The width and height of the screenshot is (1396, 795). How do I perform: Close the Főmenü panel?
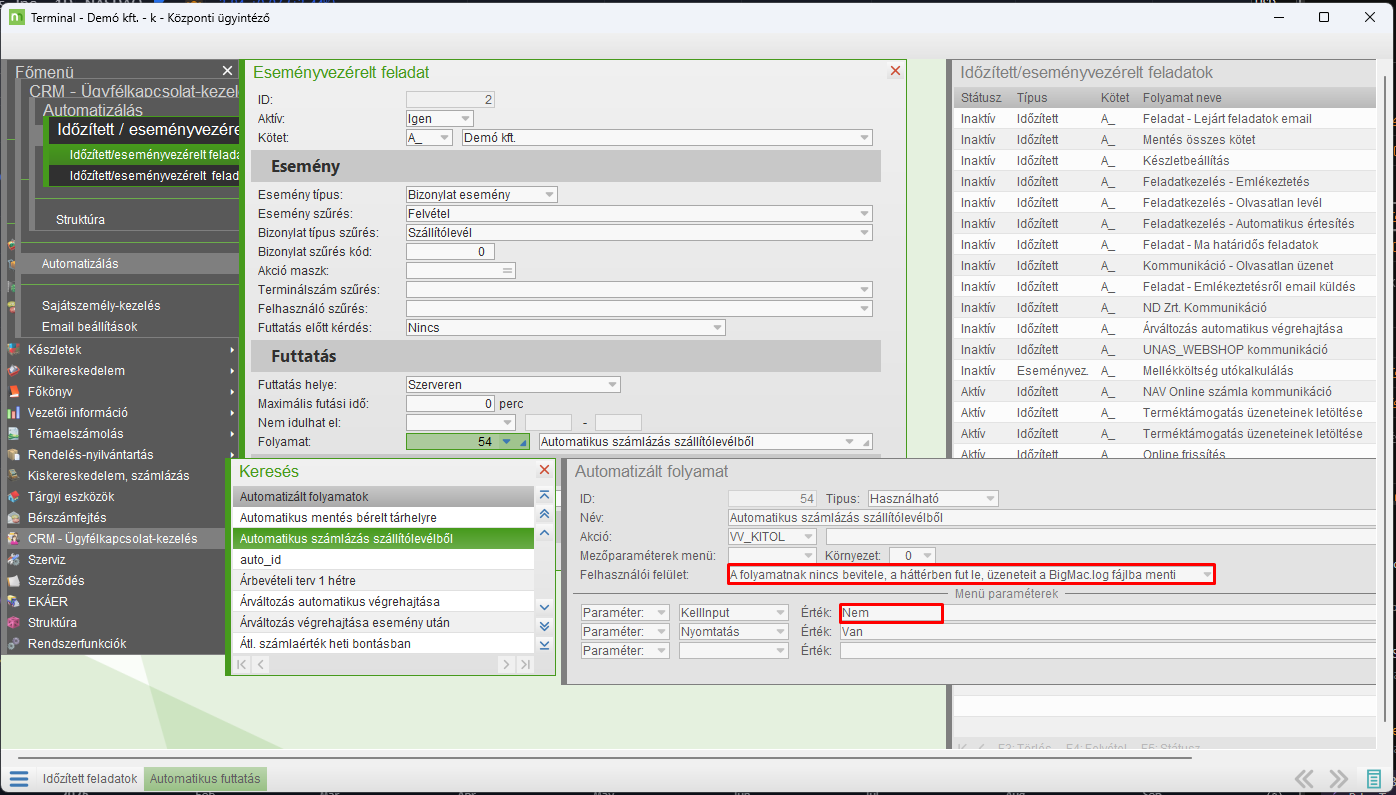click(x=227, y=71)
